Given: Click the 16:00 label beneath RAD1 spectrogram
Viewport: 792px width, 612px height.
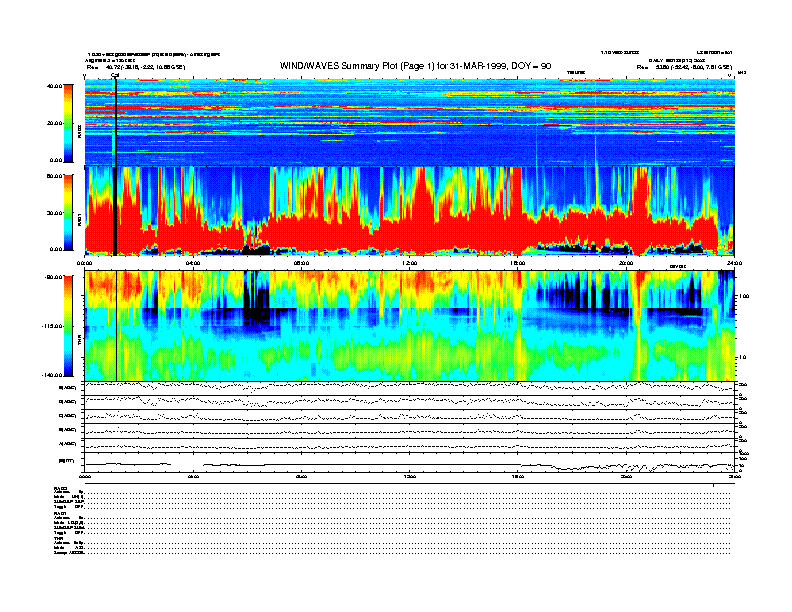Looking at the screenshot, I should pyautogui.click(x=518, y=263).
